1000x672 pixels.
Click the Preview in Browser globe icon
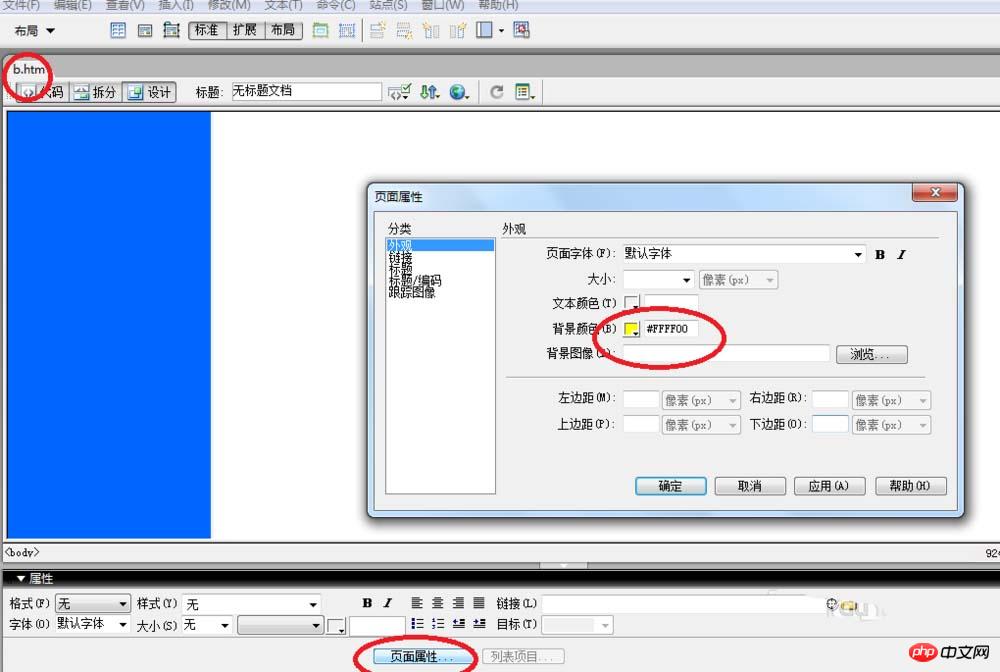click(459, 92)
